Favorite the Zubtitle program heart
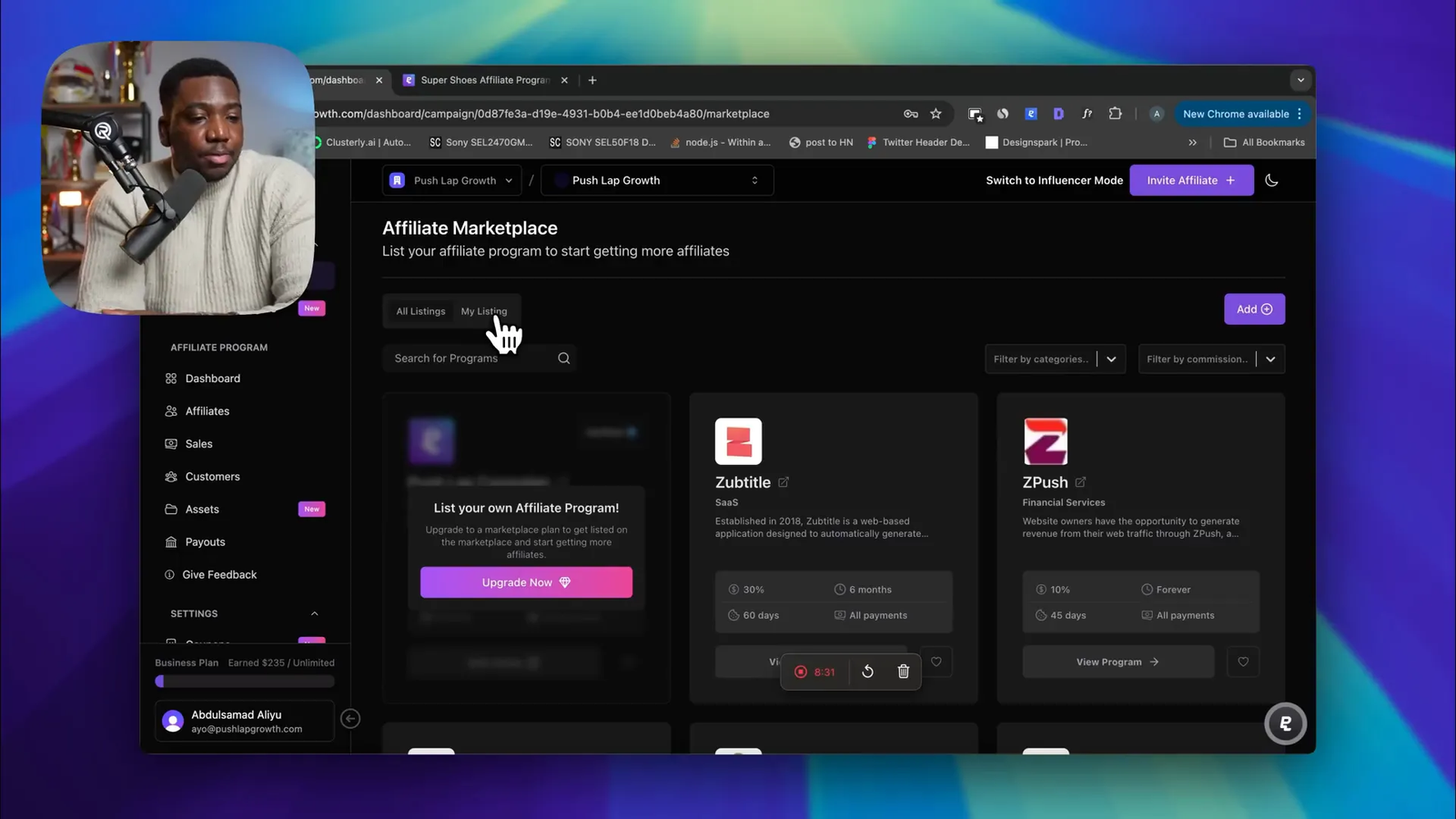The height and width of the screenshot is (819, 1456). [936, 662]
